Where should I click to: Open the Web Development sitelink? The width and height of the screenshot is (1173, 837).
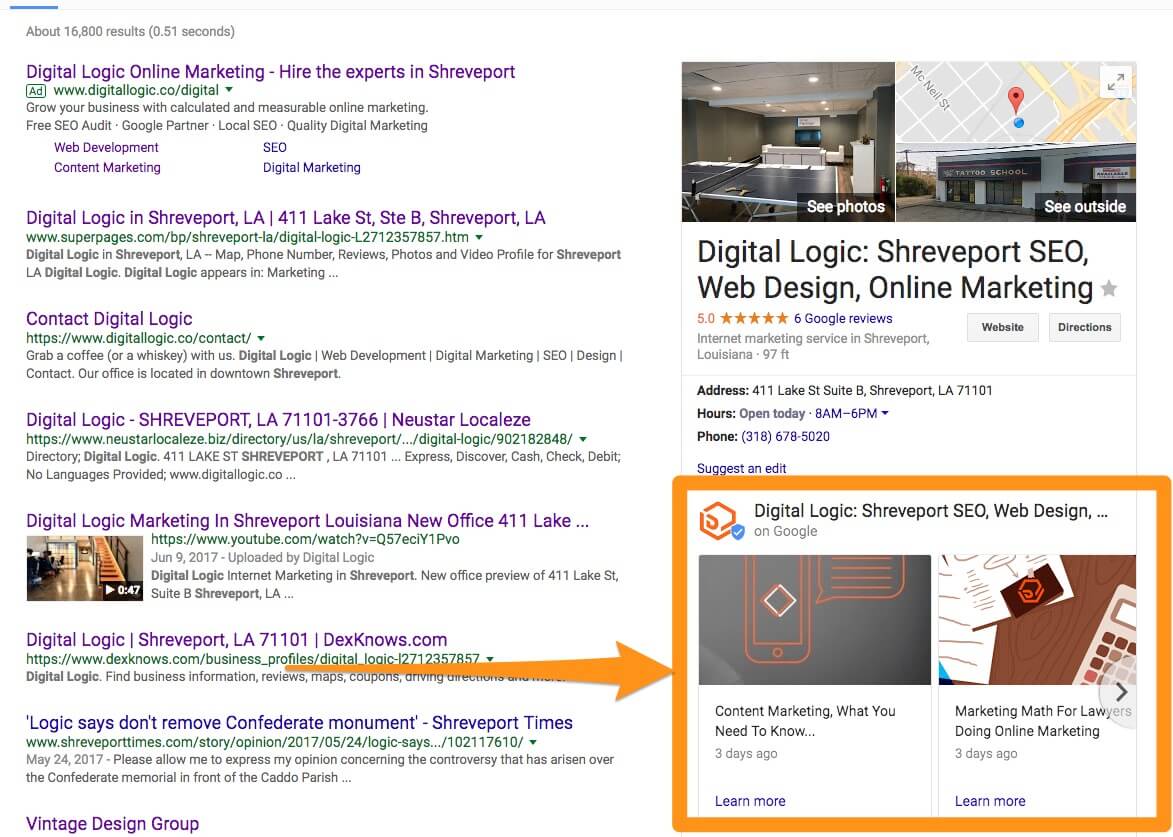coord(106,147)
